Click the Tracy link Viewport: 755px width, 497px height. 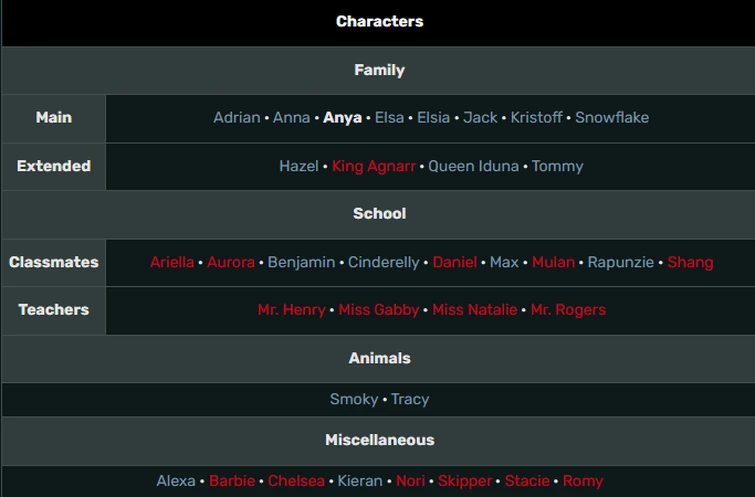(x=410, y=399)
